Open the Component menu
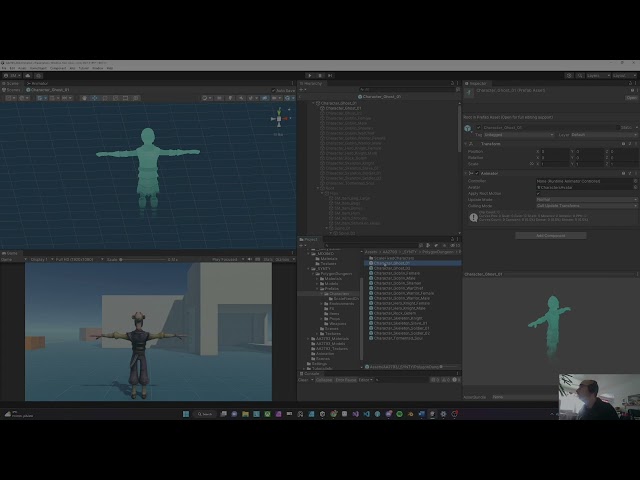The width and height of the screenshot is (640, 480). tap(58, 68)
